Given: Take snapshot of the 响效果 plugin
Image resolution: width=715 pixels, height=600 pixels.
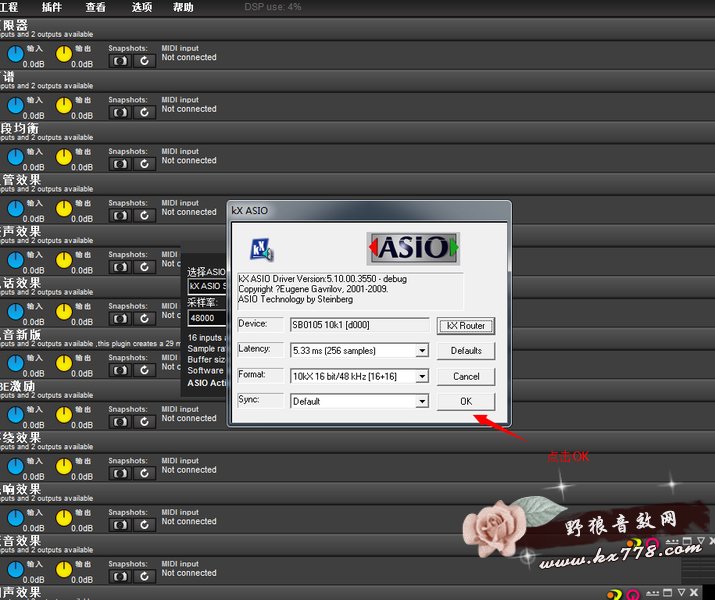Looking at the screenshot, I should (x=120, y=525).
